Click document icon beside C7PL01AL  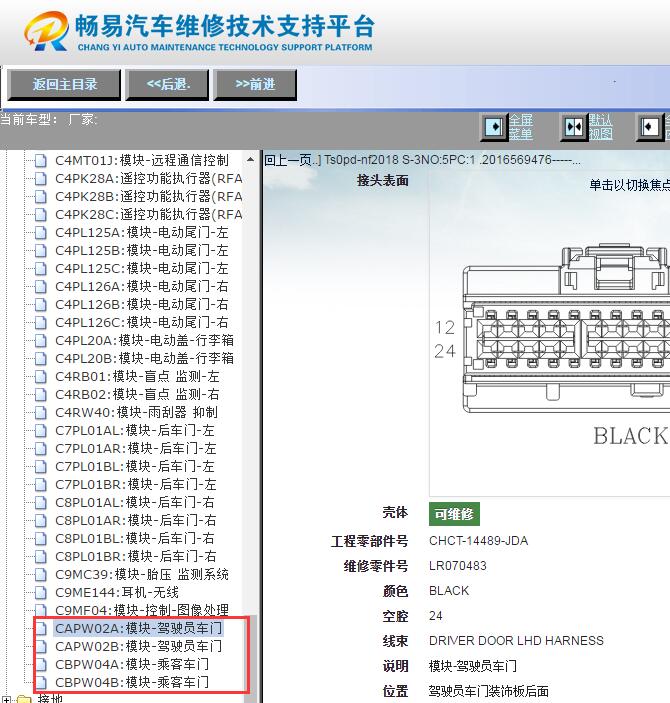coord(40,430)
